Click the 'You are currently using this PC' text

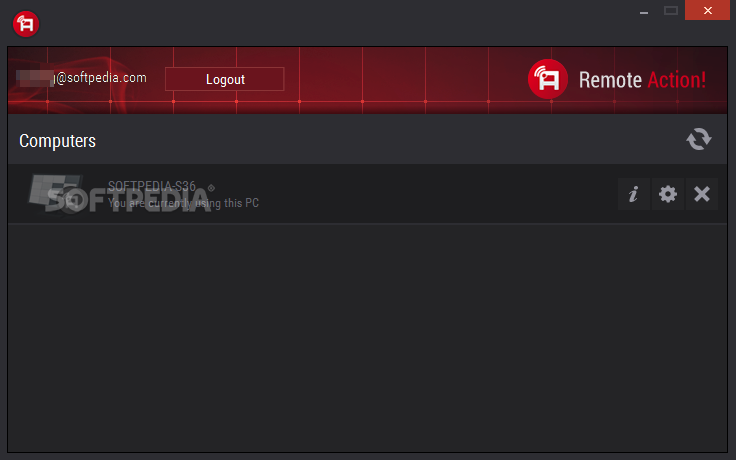[x=183, y=203]
